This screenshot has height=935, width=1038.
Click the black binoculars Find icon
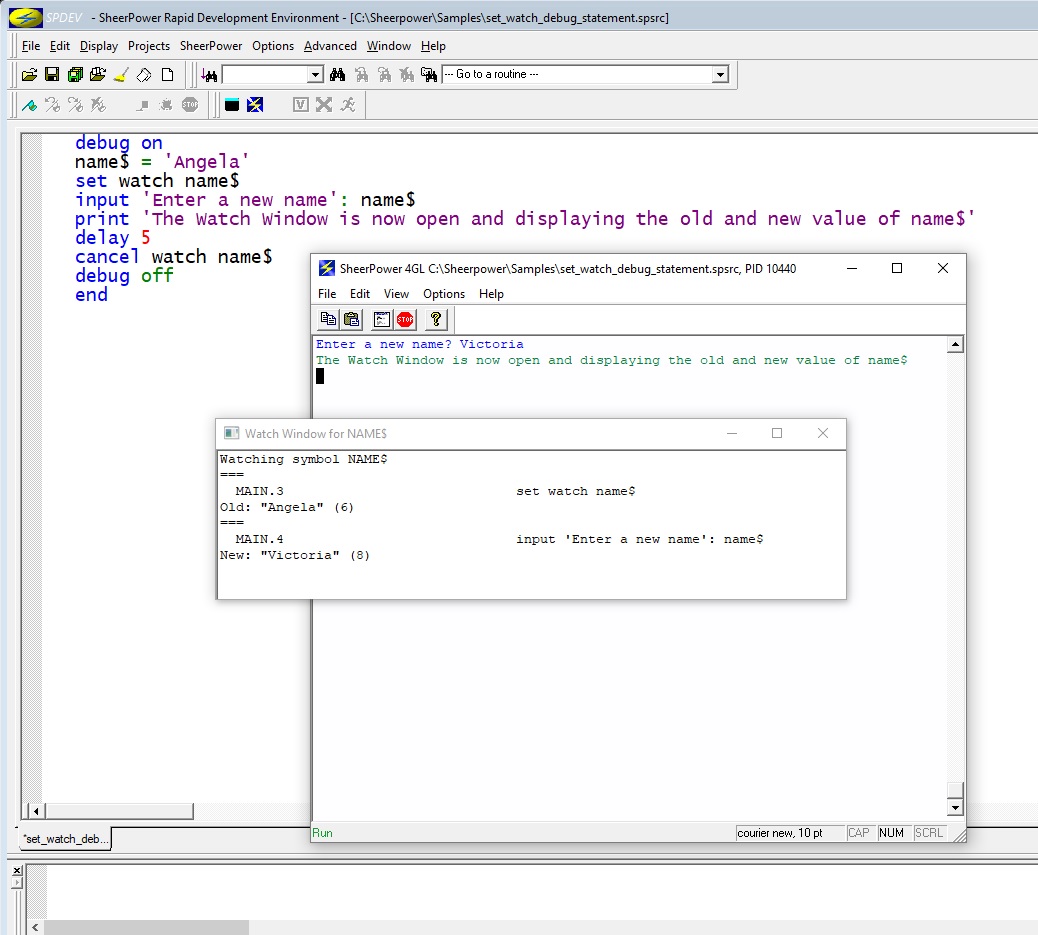coord(338,75)
